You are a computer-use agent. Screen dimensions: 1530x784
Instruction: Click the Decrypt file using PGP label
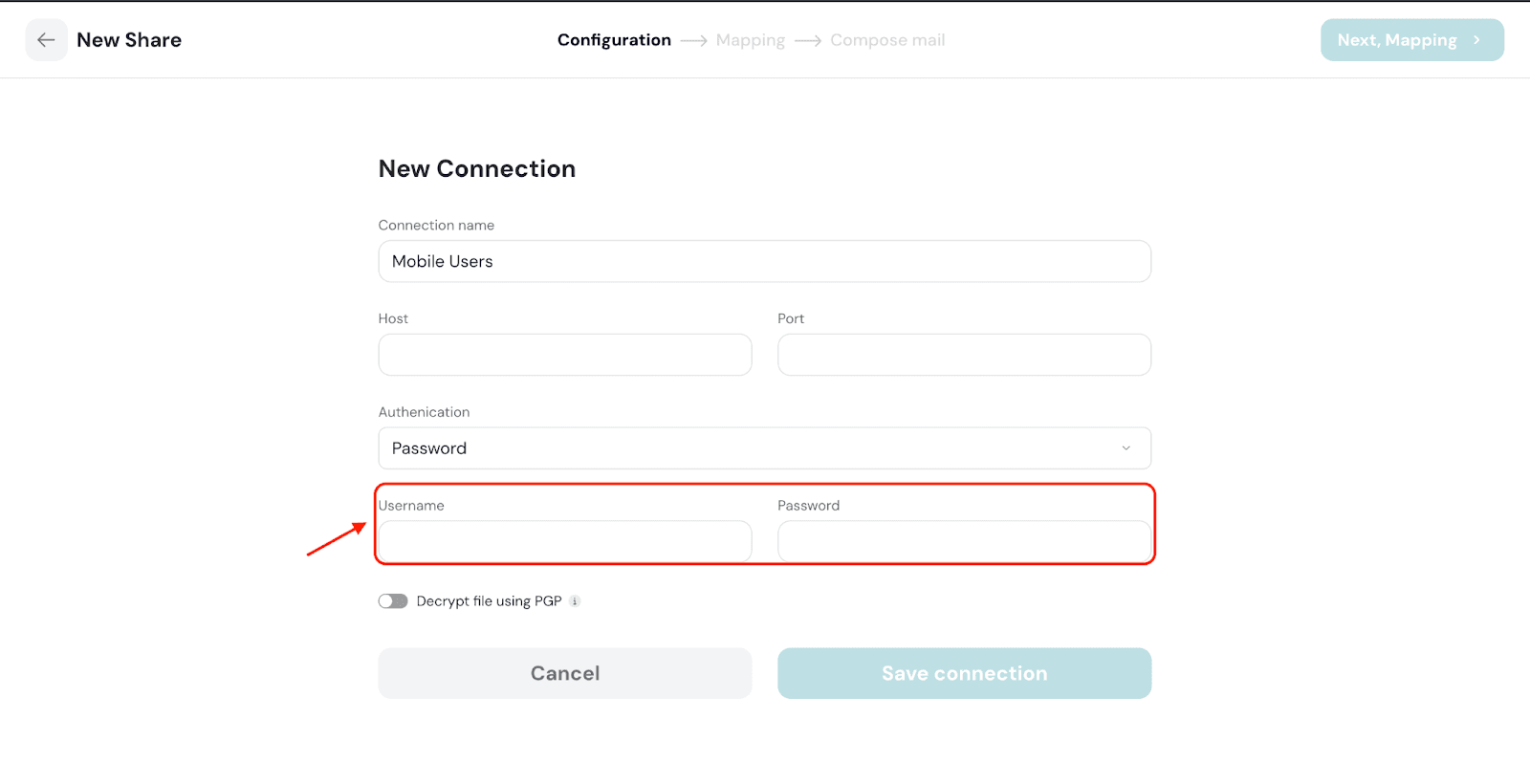pos(489,601)
